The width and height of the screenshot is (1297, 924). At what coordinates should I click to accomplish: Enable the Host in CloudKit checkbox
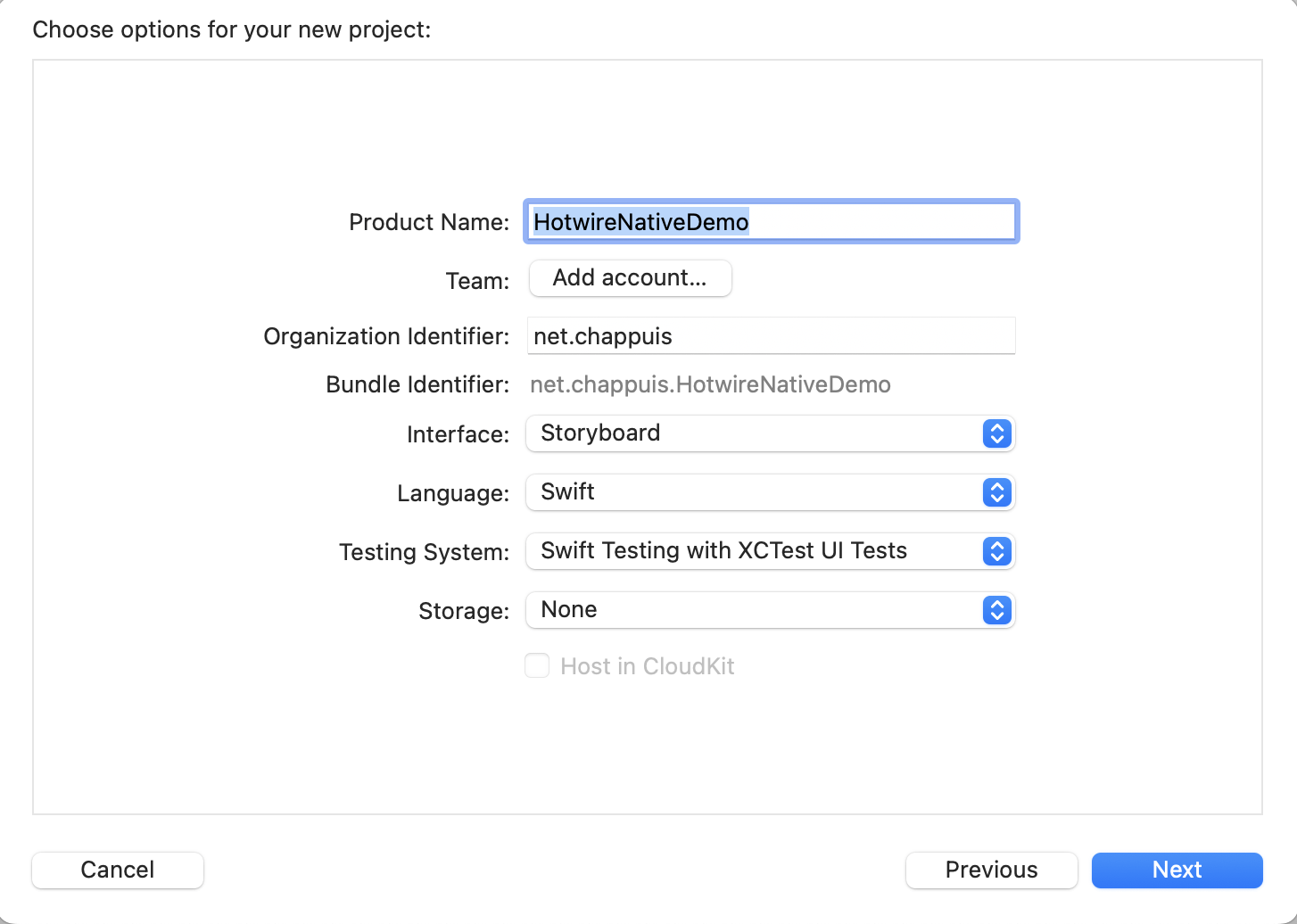coord(537,666)
